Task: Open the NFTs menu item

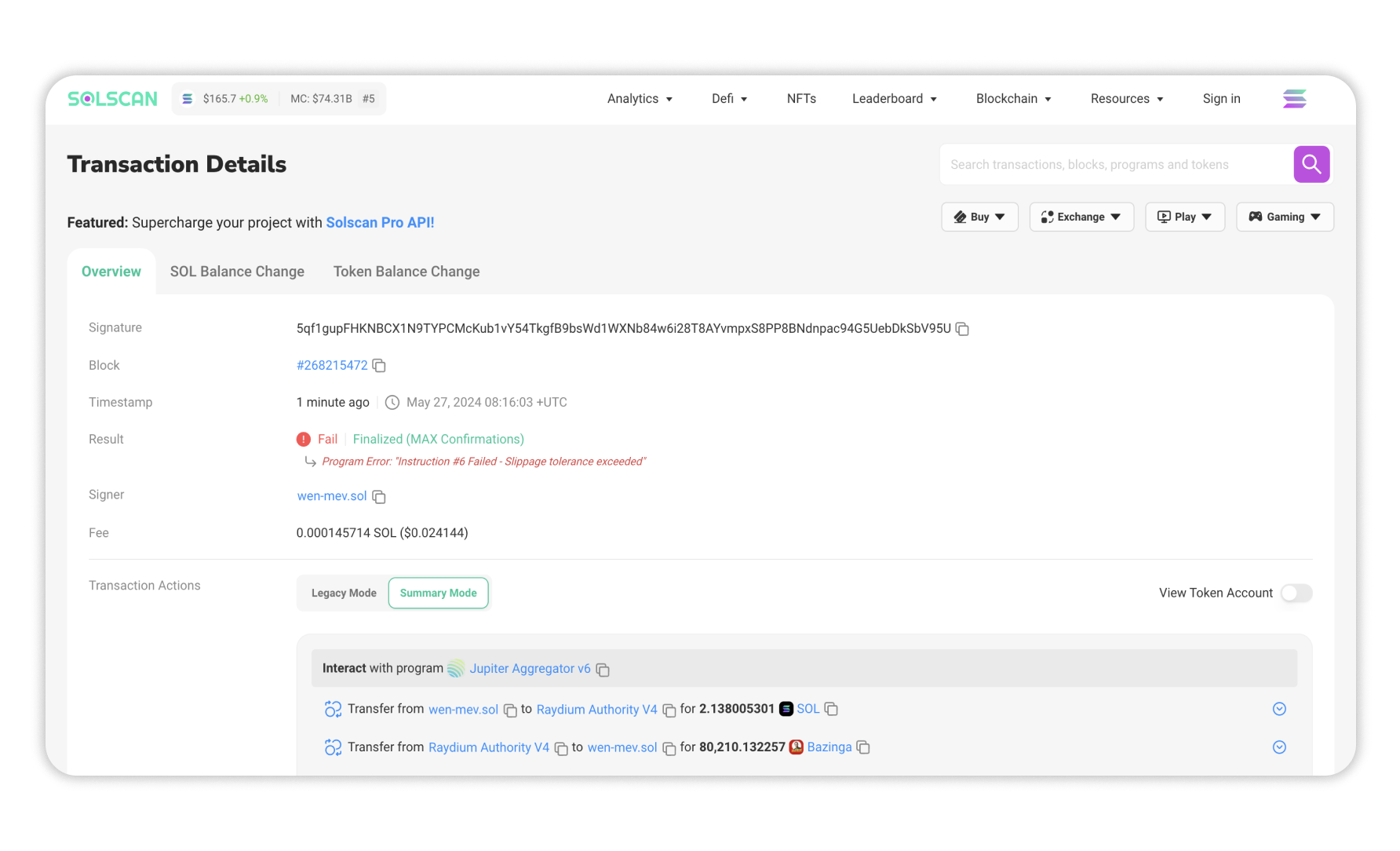Action: pos(801,99)
